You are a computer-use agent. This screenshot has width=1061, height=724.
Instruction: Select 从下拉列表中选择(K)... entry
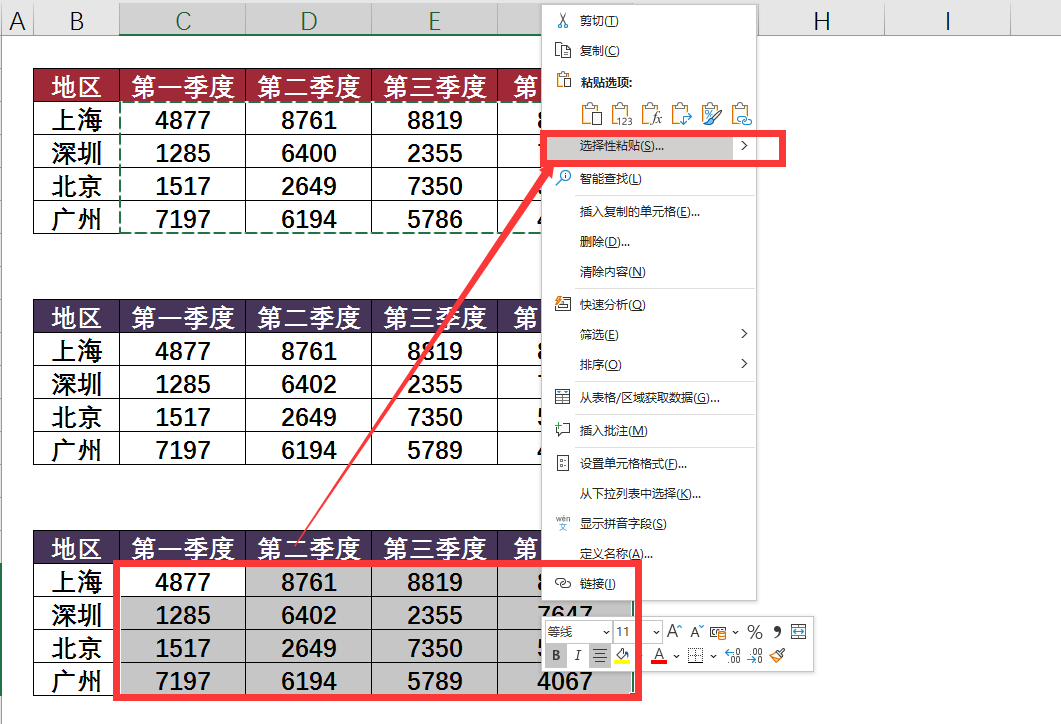click(649, 493)
